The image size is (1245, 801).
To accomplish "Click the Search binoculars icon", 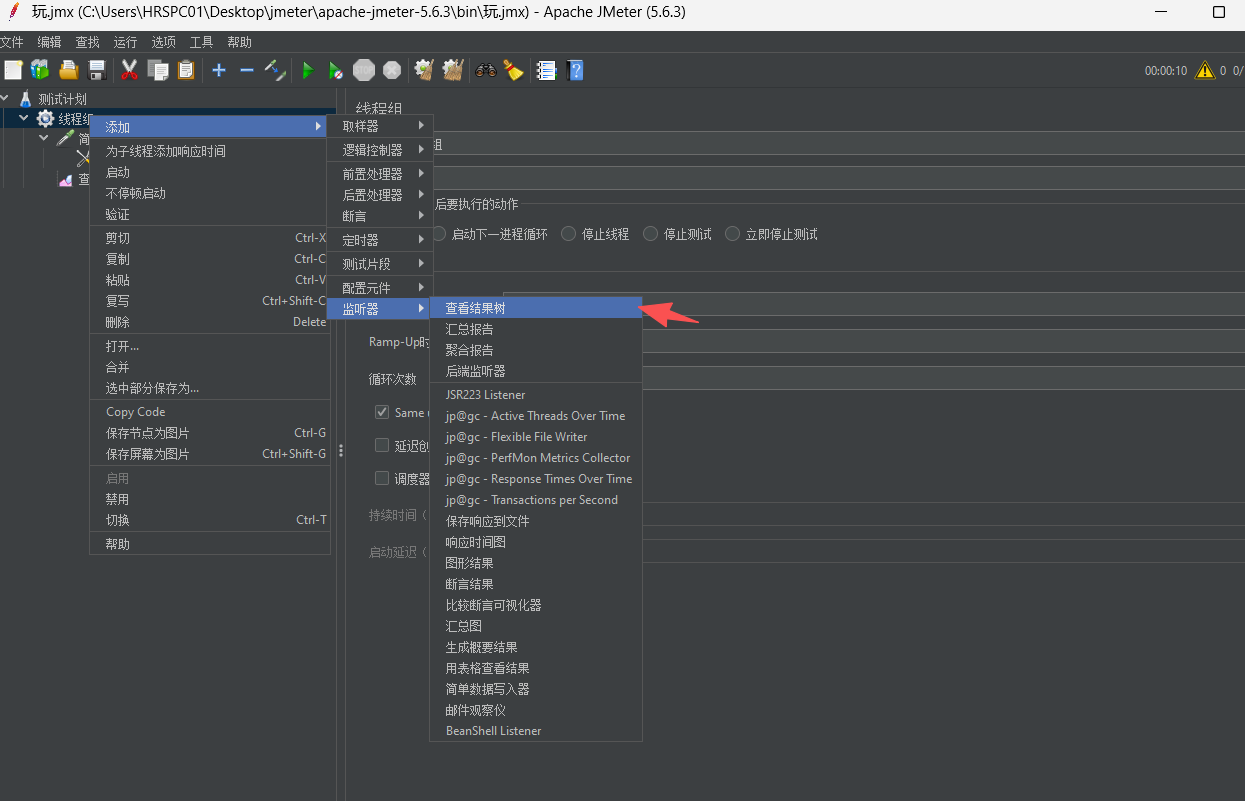I will [486, 70].
